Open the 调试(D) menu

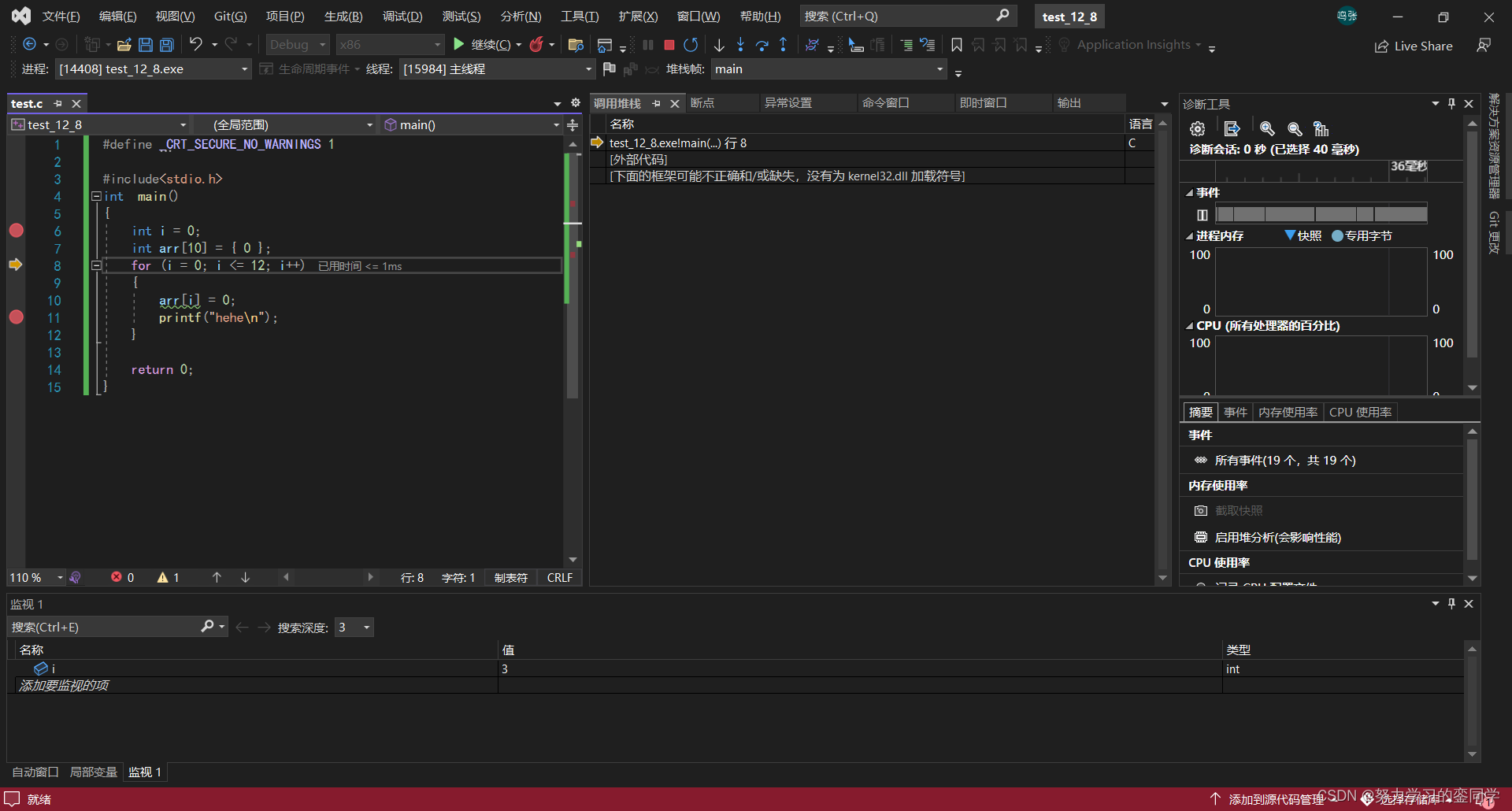402,16
